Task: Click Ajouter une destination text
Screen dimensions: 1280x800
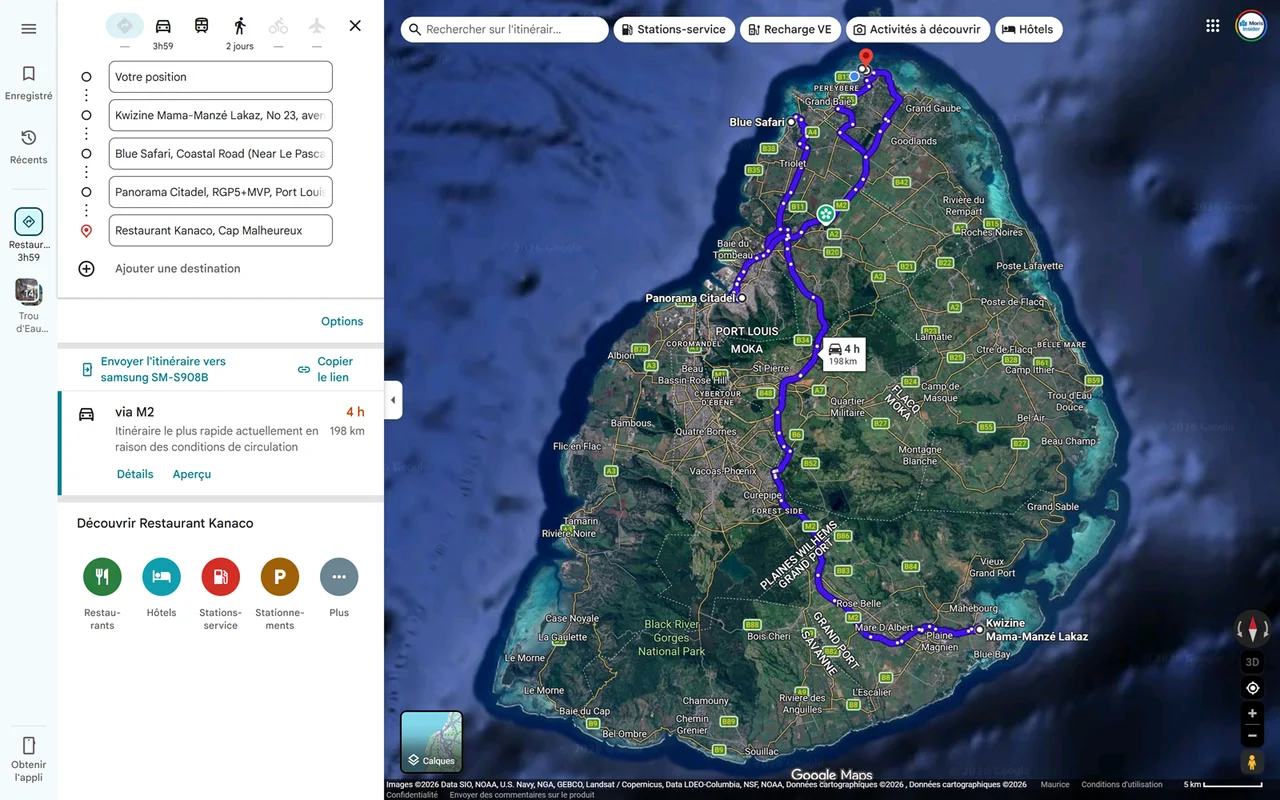Action: [178, 268]
